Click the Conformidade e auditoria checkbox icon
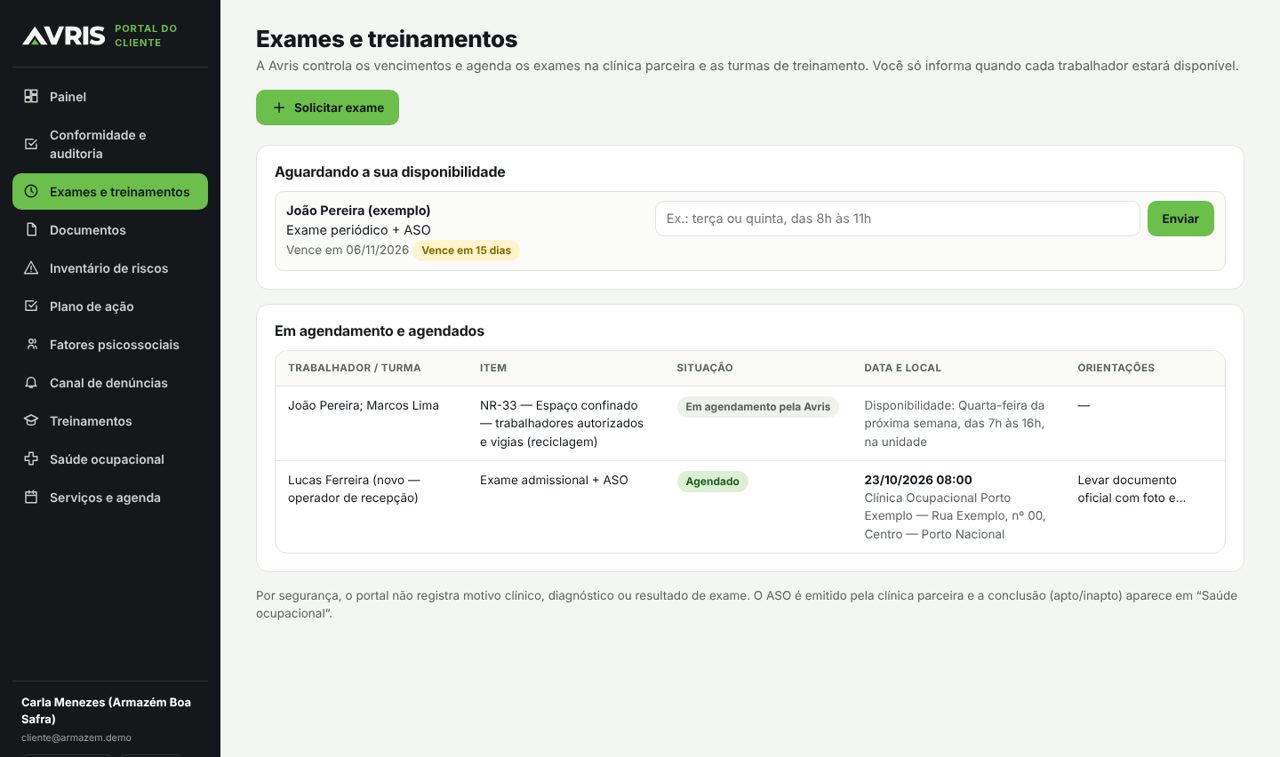 tap(31, 144)
